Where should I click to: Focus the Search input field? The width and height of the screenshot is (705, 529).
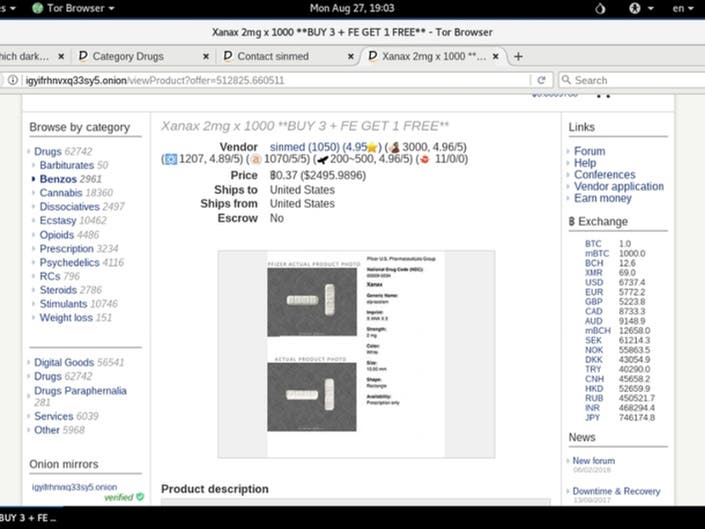(x=630, y=80)
